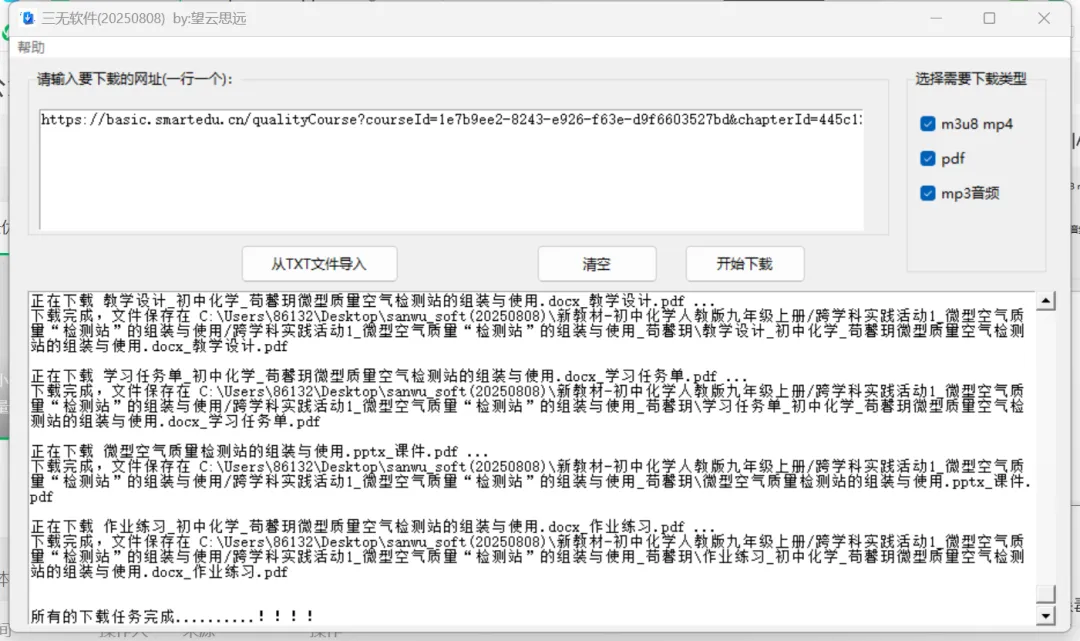
Task: Click the 所有的下载任务完成 line in log
Action: pyautogui.click(x=172, y=616)
